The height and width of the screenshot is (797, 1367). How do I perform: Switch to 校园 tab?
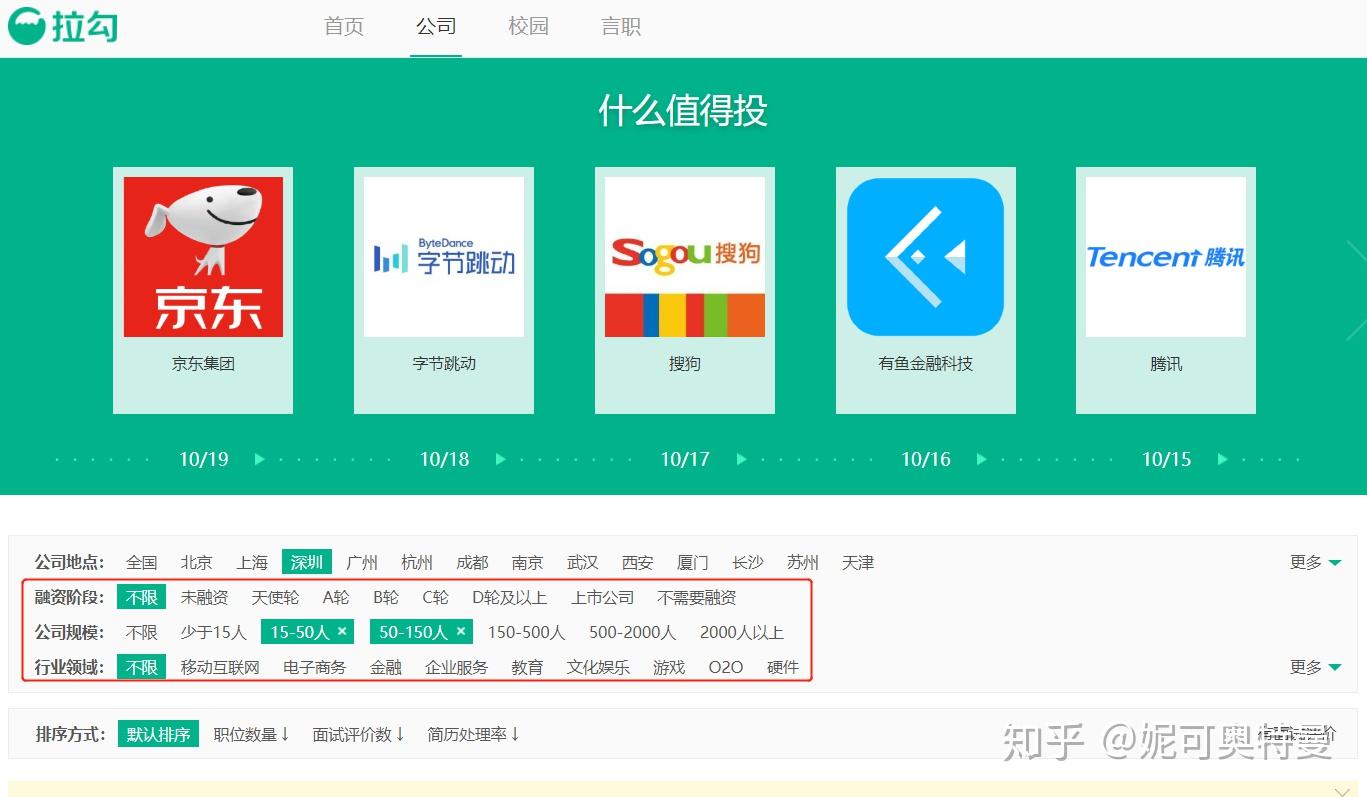[x=528, y=27]
